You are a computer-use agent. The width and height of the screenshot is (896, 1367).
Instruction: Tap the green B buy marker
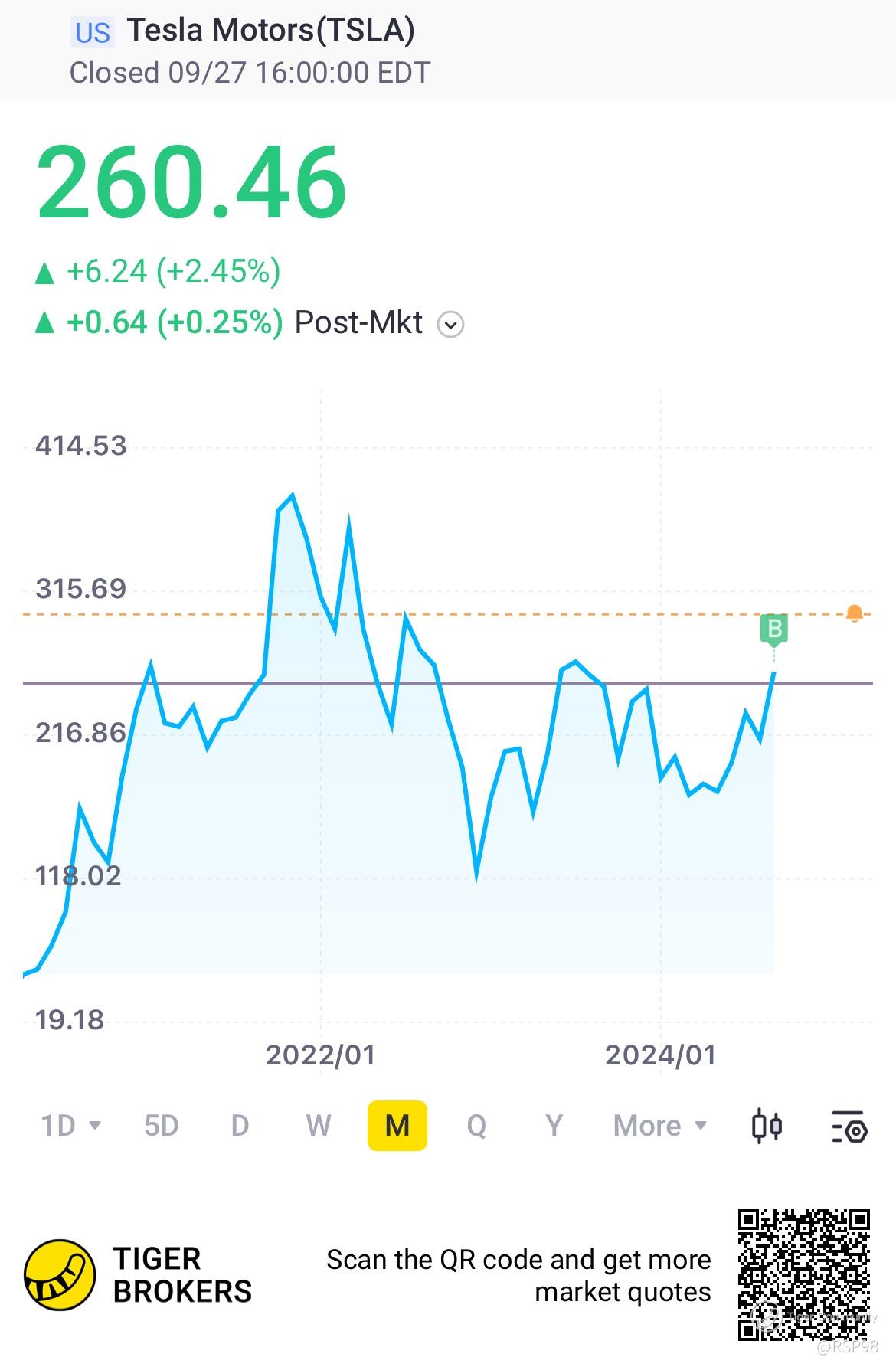774,630
